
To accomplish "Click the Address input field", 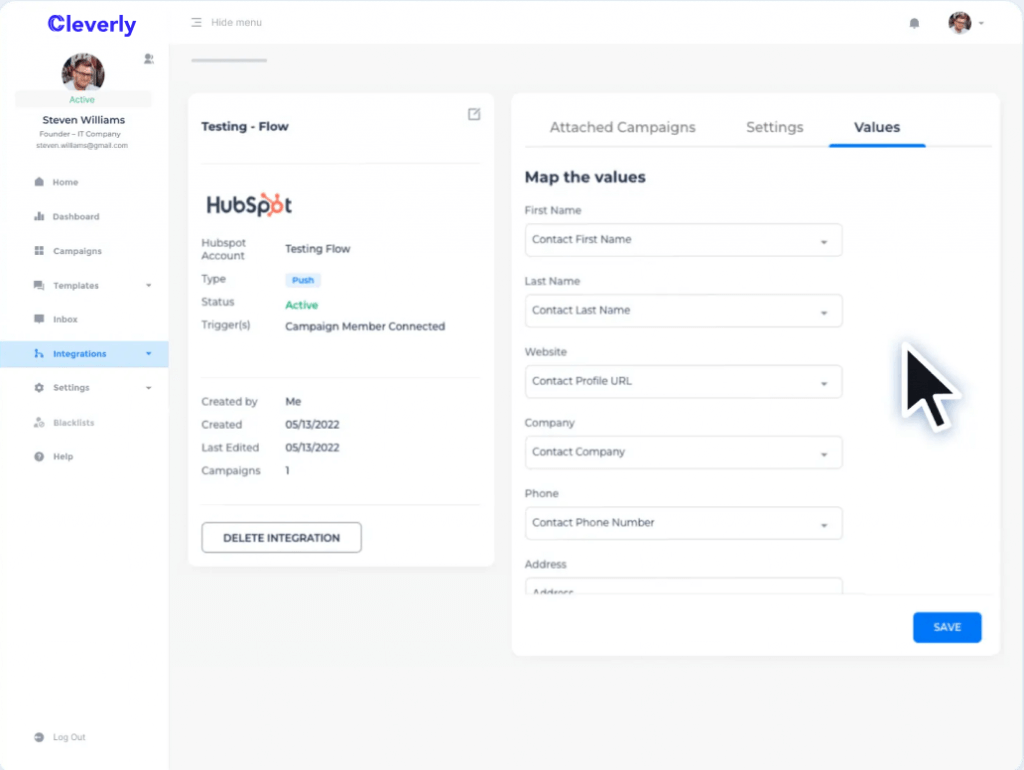I will click(683, 588).
